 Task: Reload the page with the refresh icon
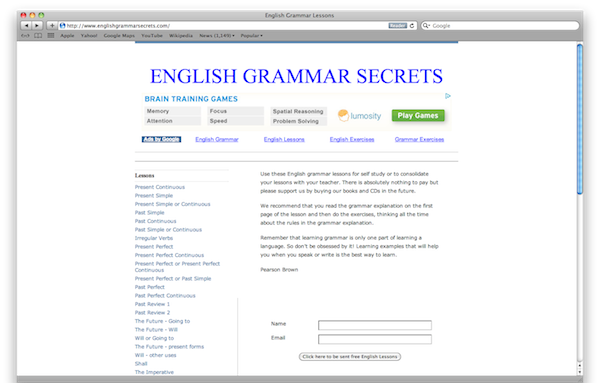[412, 26]
